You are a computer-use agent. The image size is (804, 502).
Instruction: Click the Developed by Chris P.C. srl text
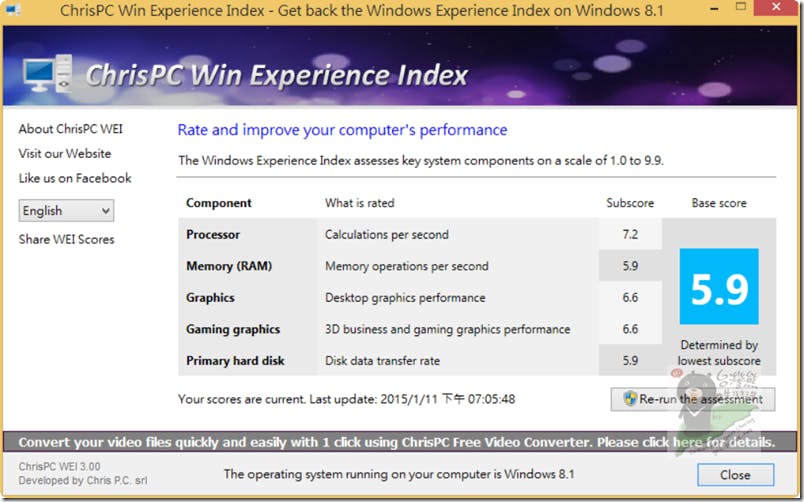[83, 480]
